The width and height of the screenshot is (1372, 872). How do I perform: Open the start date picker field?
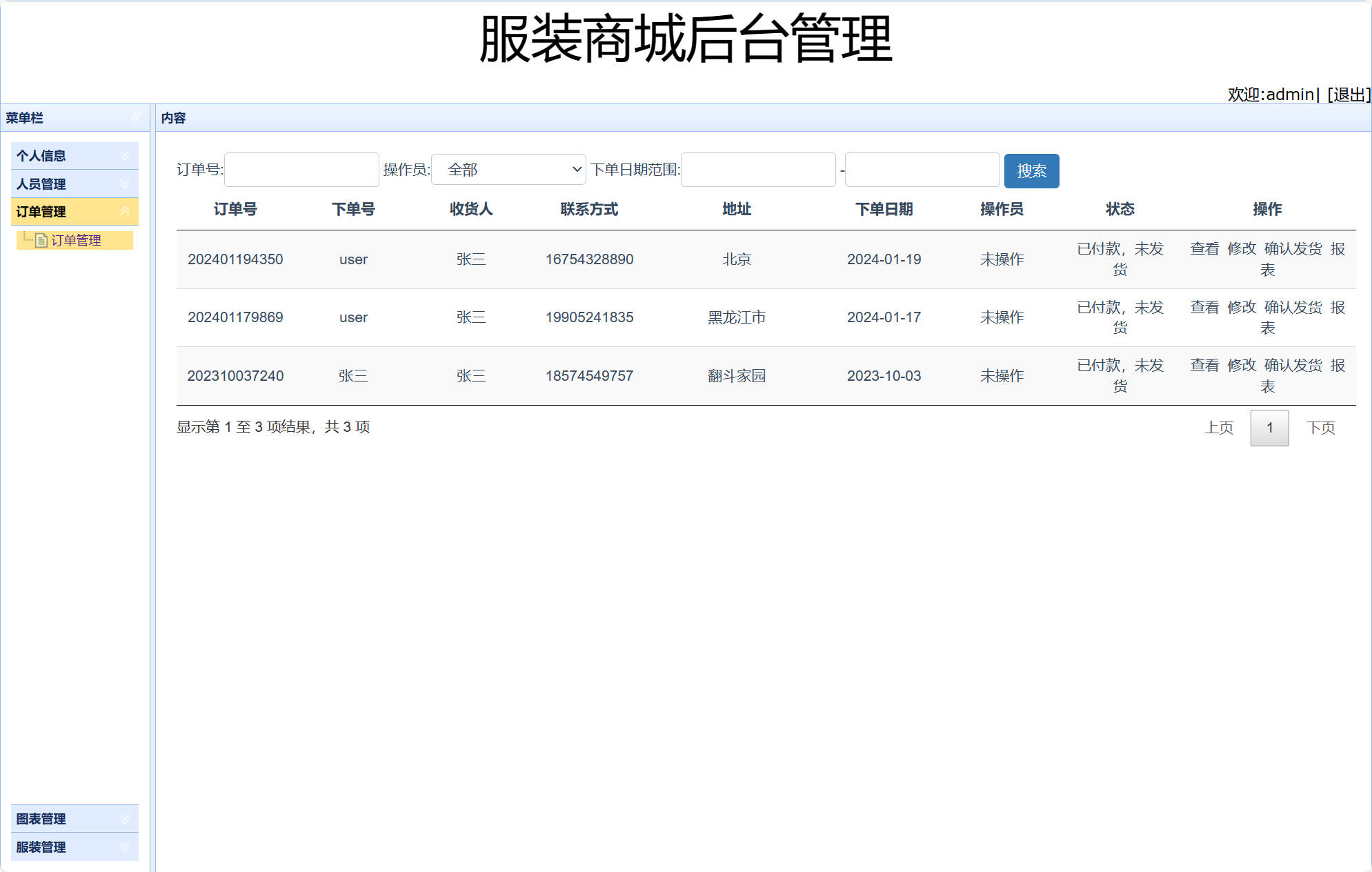click(x=757, y=170)
